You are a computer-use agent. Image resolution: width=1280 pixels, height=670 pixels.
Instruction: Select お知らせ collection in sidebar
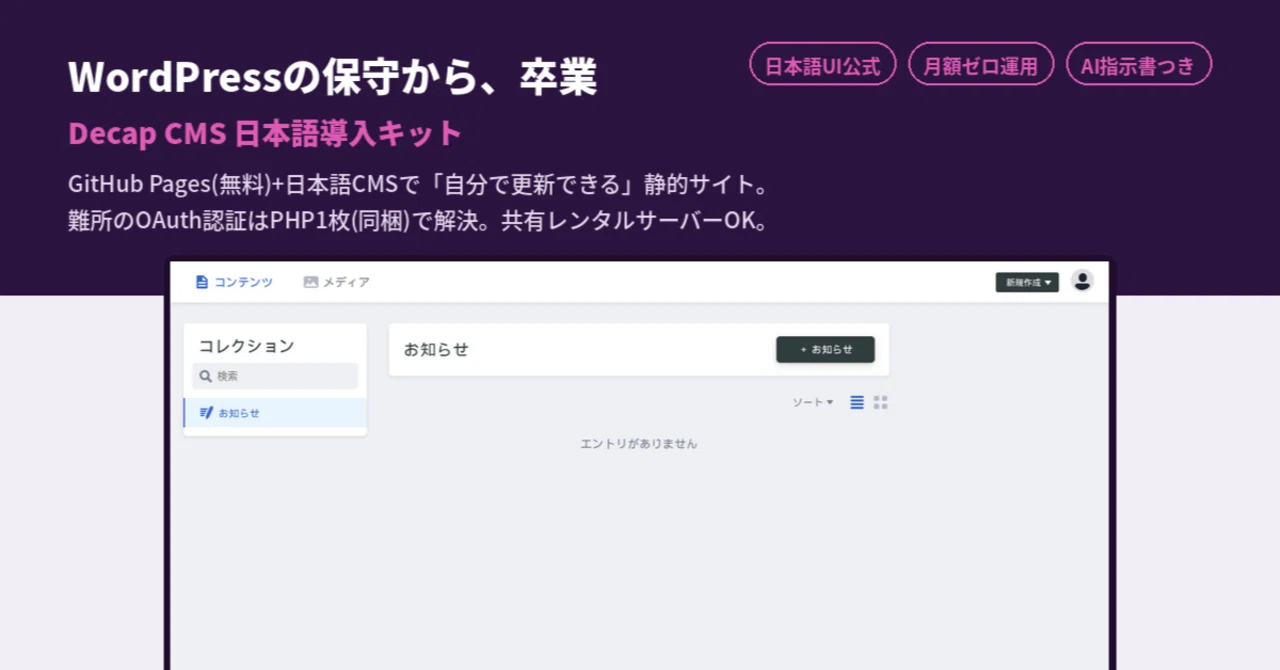275,413
